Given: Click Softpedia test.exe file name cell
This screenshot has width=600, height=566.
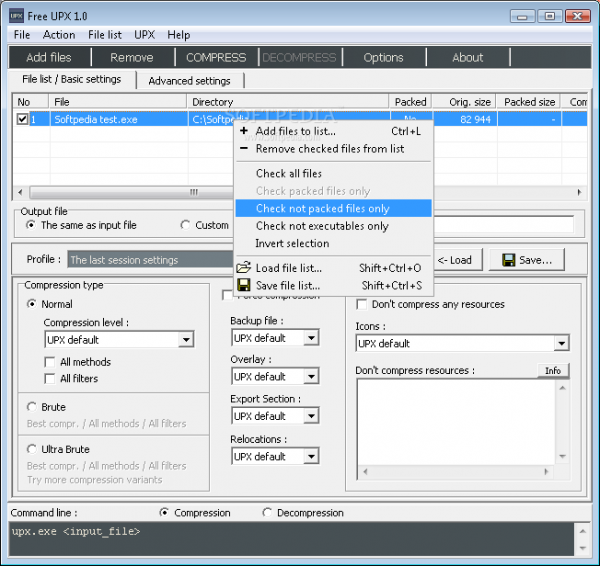Looking at the screenshot, I should tap(96, 119).
